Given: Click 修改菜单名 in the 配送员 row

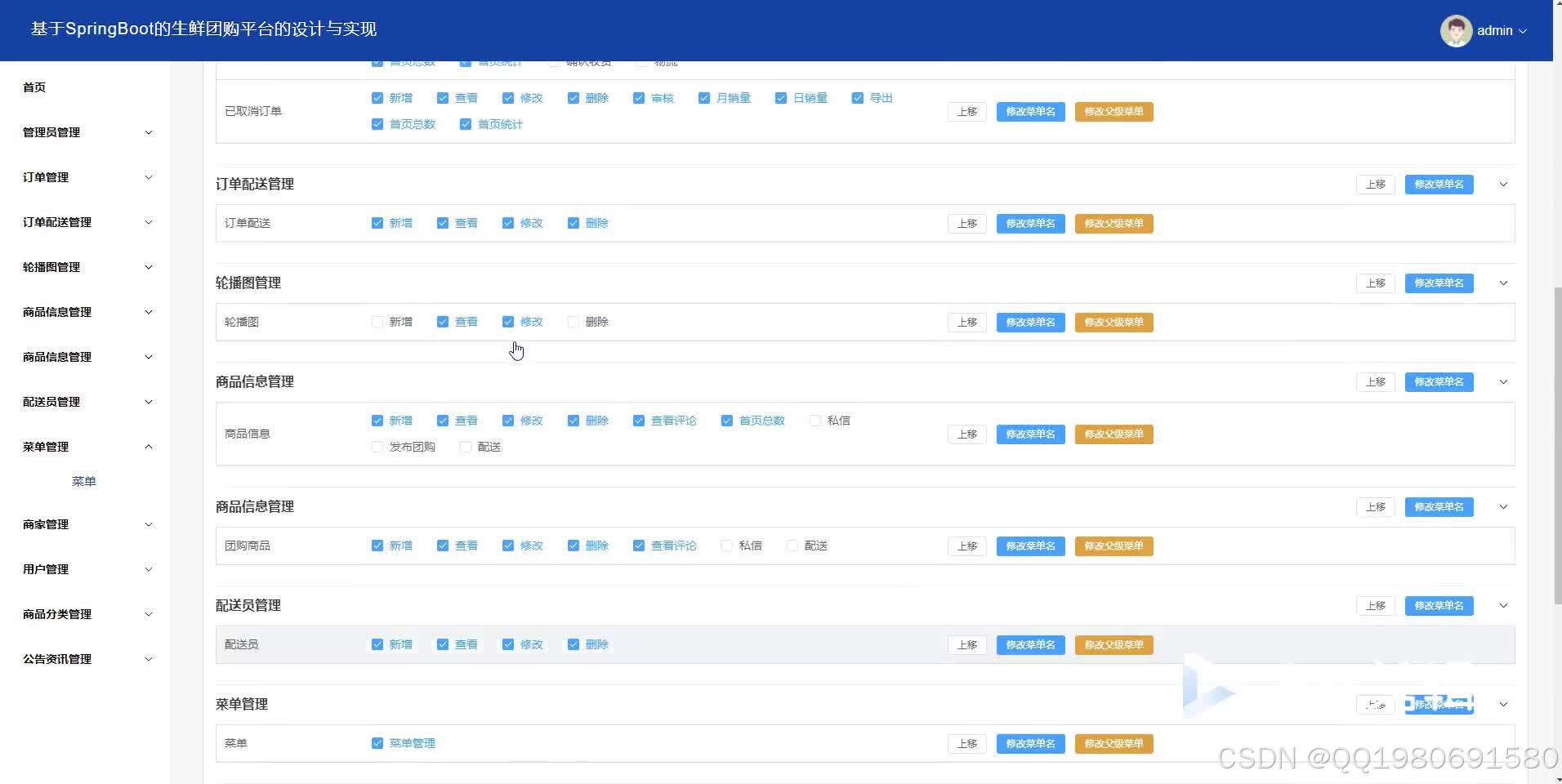Looking at the screenshot, I should tap(1030, 645).
